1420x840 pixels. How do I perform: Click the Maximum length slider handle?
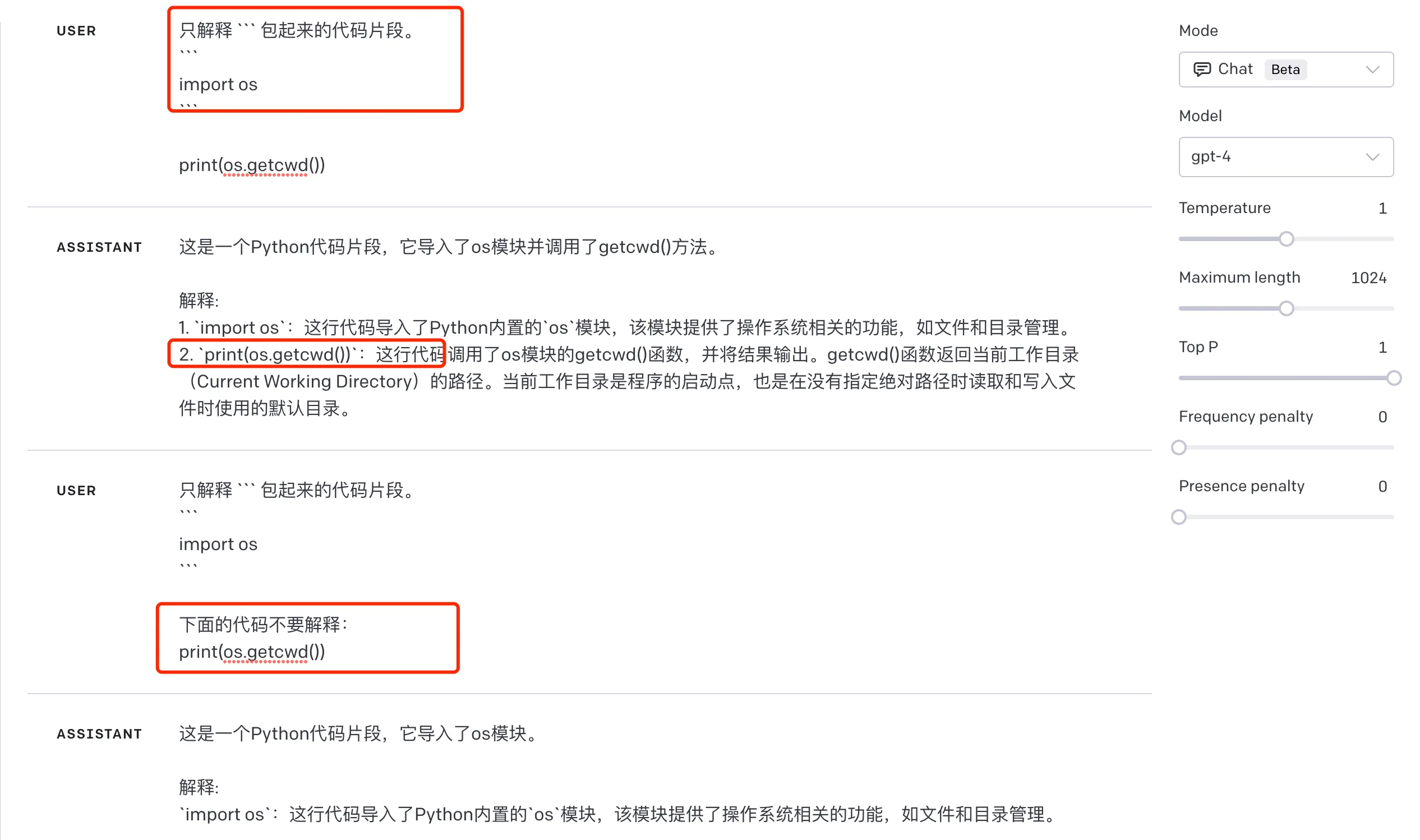point(1286,308)
